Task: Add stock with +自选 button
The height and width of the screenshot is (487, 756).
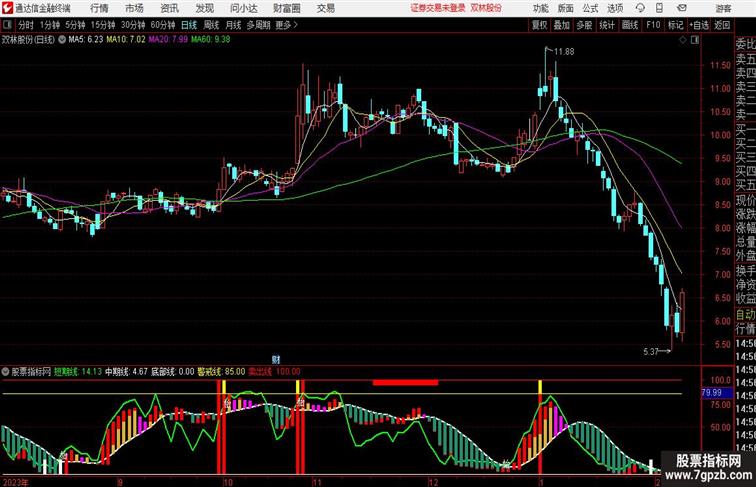Action: pos(699,25)
